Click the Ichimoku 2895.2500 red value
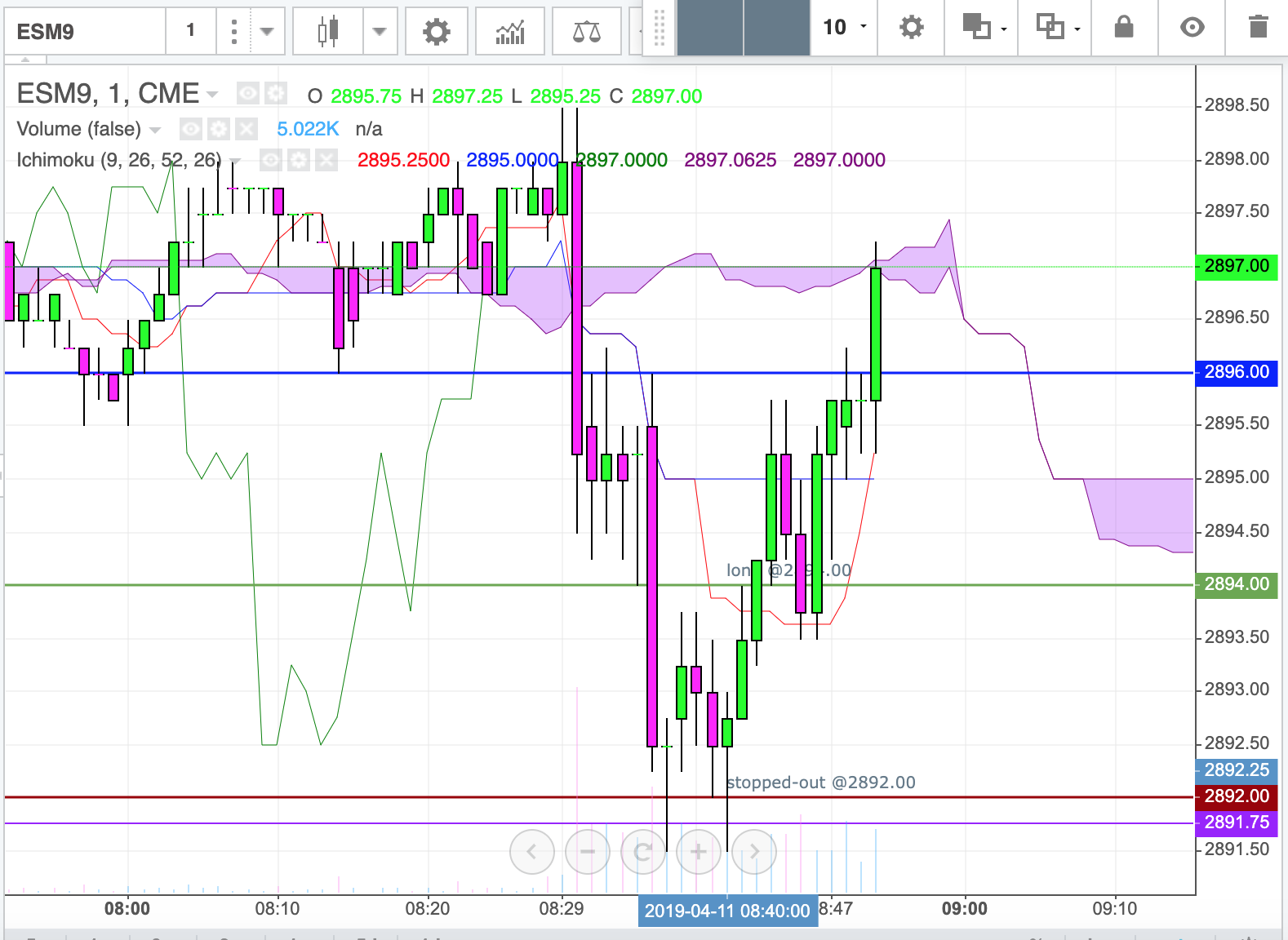Viewport: 1288px width, 940px height. [x=403, y=160]
